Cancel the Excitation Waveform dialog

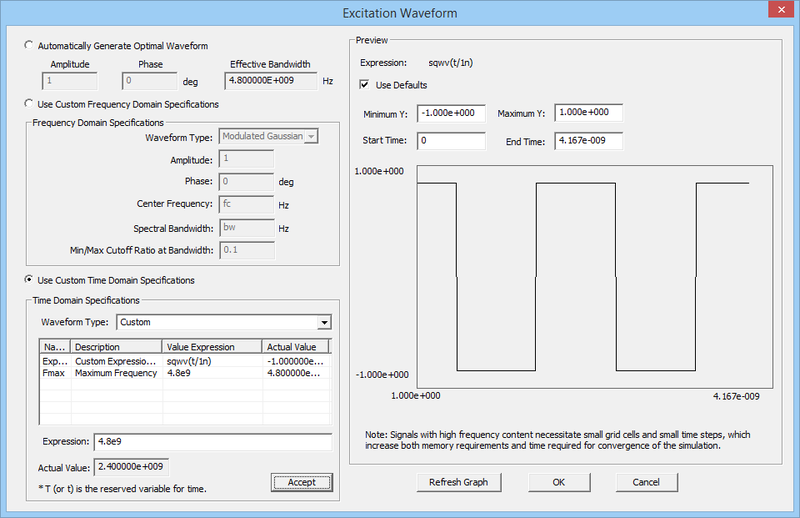point(645,482)
